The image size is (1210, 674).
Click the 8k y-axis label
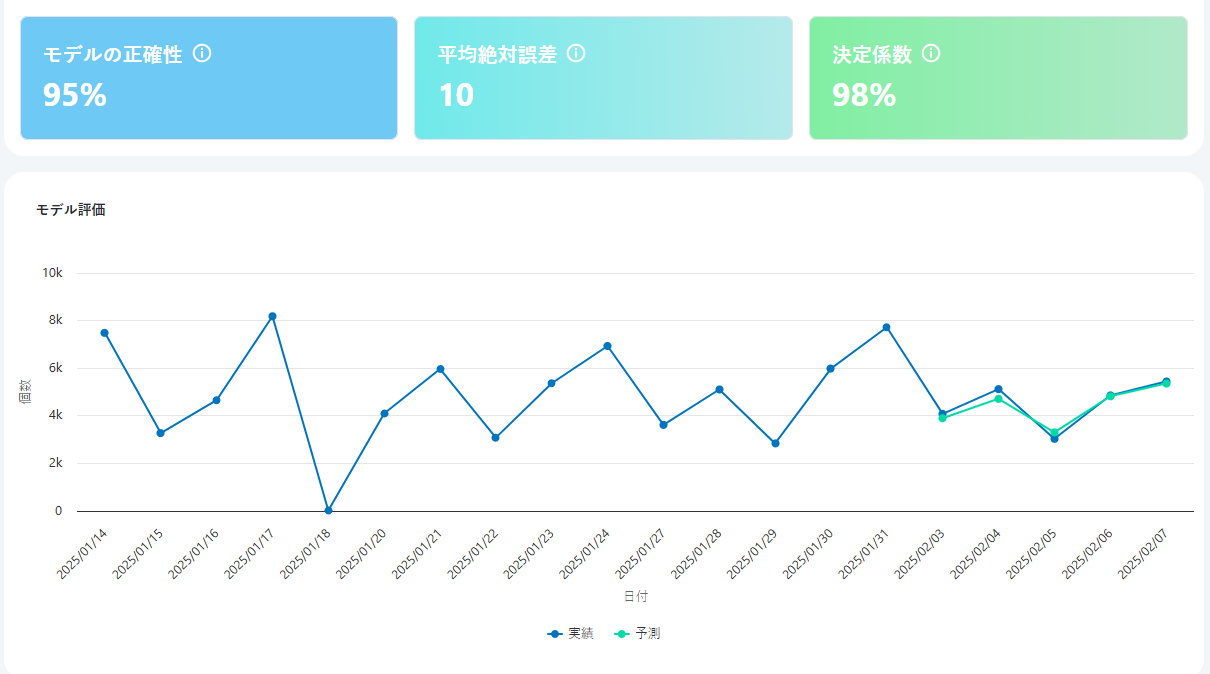[54, 320]
